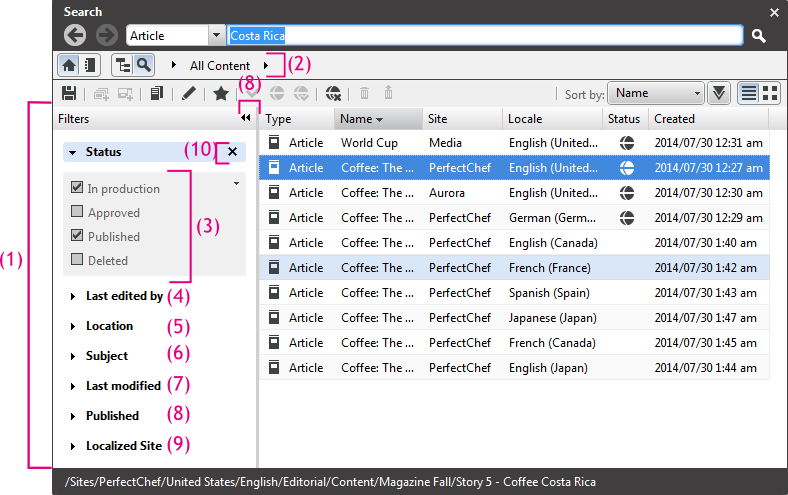
Task: Click the back arrow navigation button
Action: click(74, 35)
